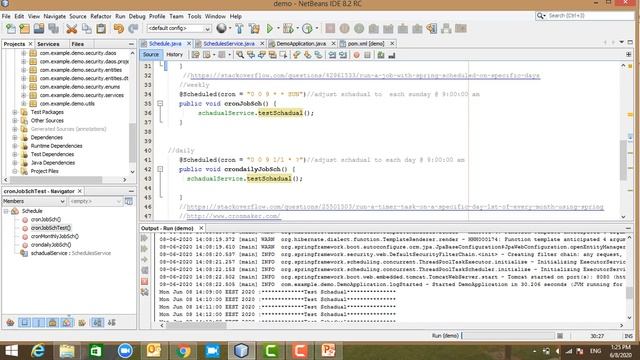The height and width of the screenshot is (360, 640).
Task: Switch to the pom.xml [demo] tab
Action: (x=366, y=43)
